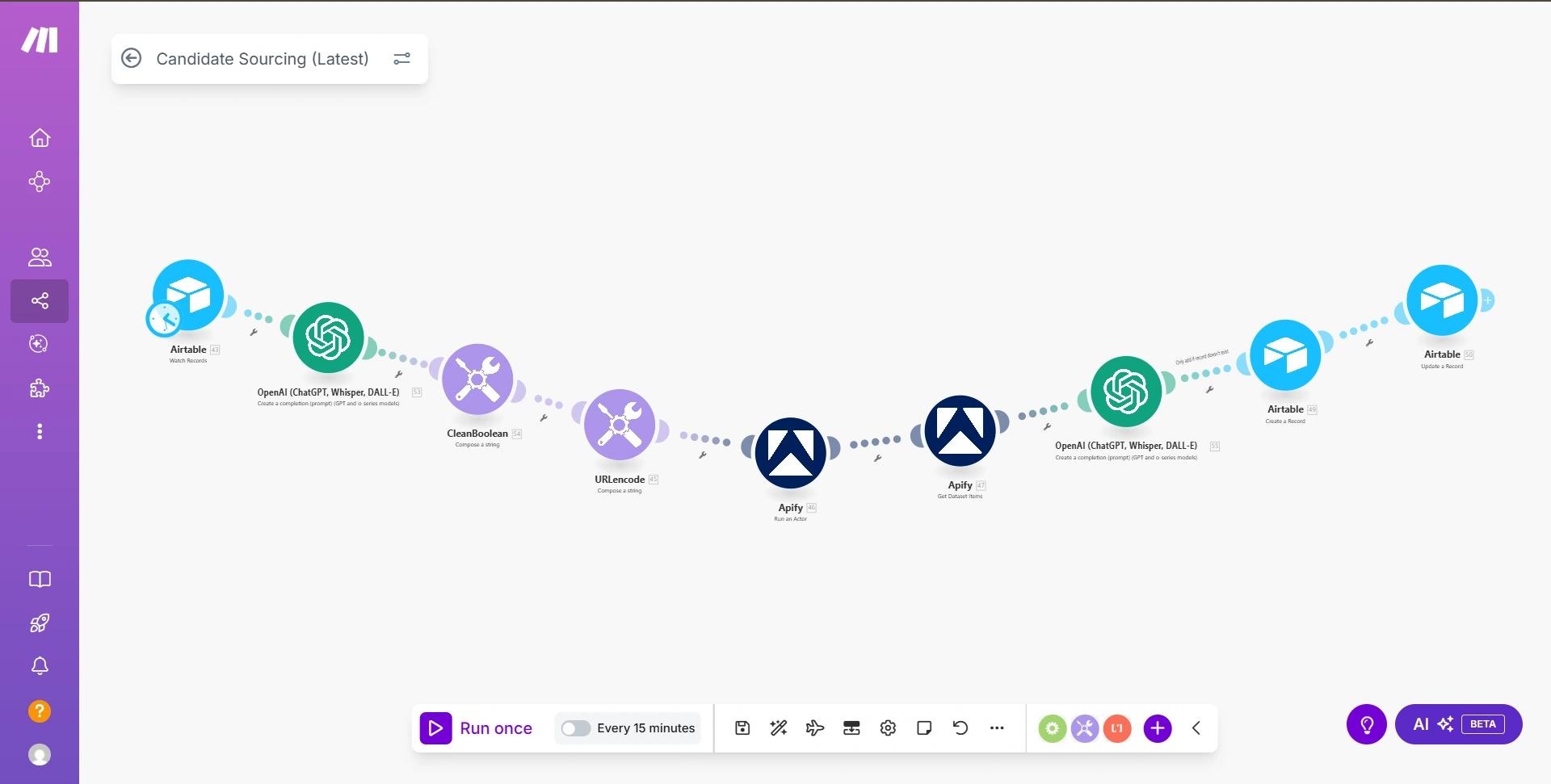Screen dimensions: 1551x784
Task: Open the AI BETA assistant button
Action: [x=1459, y=724]
